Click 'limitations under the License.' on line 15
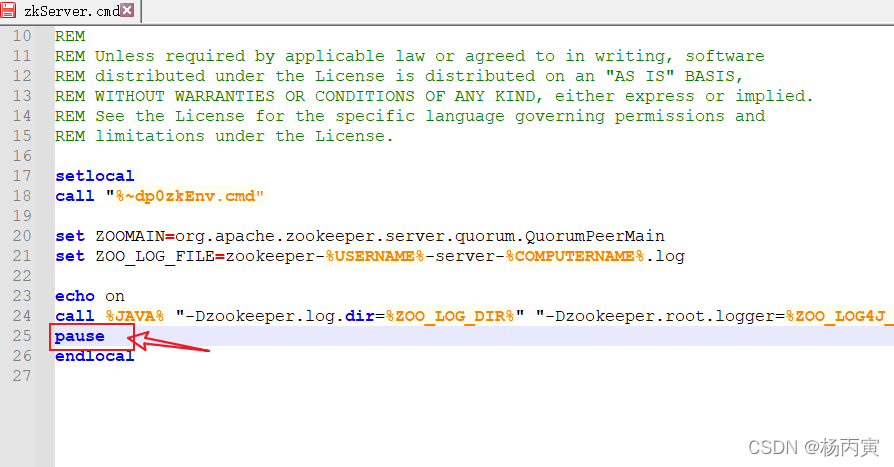894x467 pixels. point(244,136)
